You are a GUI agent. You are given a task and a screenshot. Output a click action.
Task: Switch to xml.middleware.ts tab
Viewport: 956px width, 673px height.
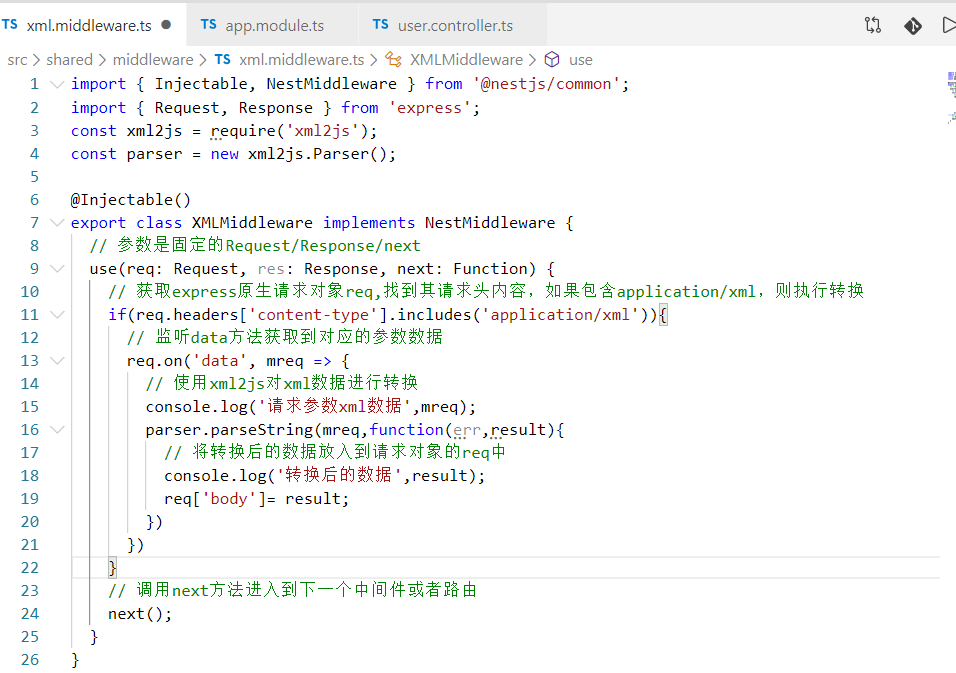[91, 25]
